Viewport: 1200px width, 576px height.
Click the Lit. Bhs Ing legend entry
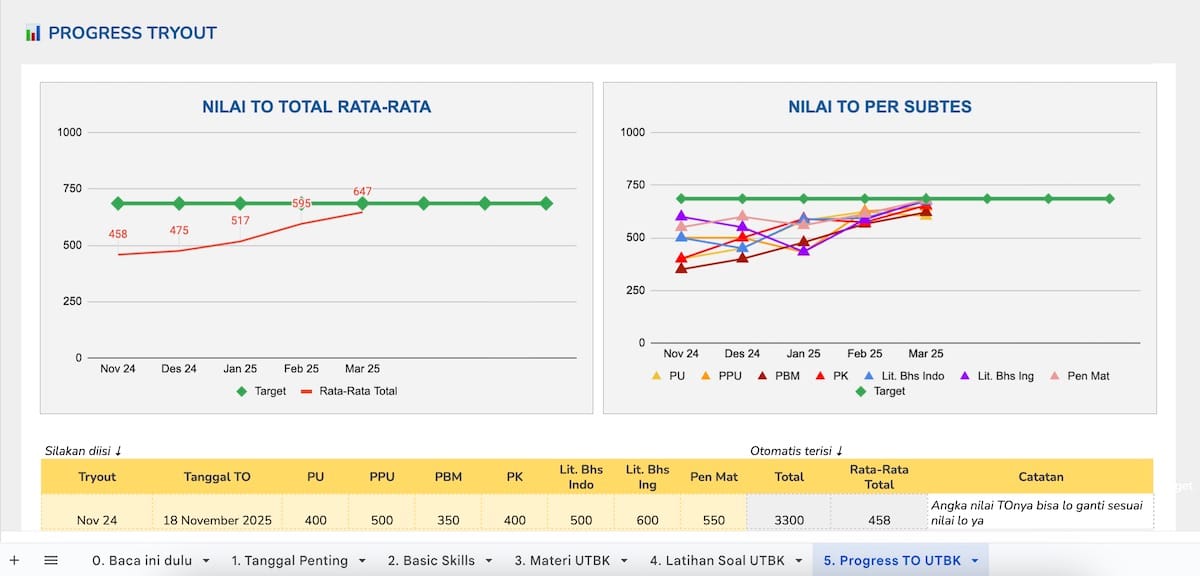996,376
